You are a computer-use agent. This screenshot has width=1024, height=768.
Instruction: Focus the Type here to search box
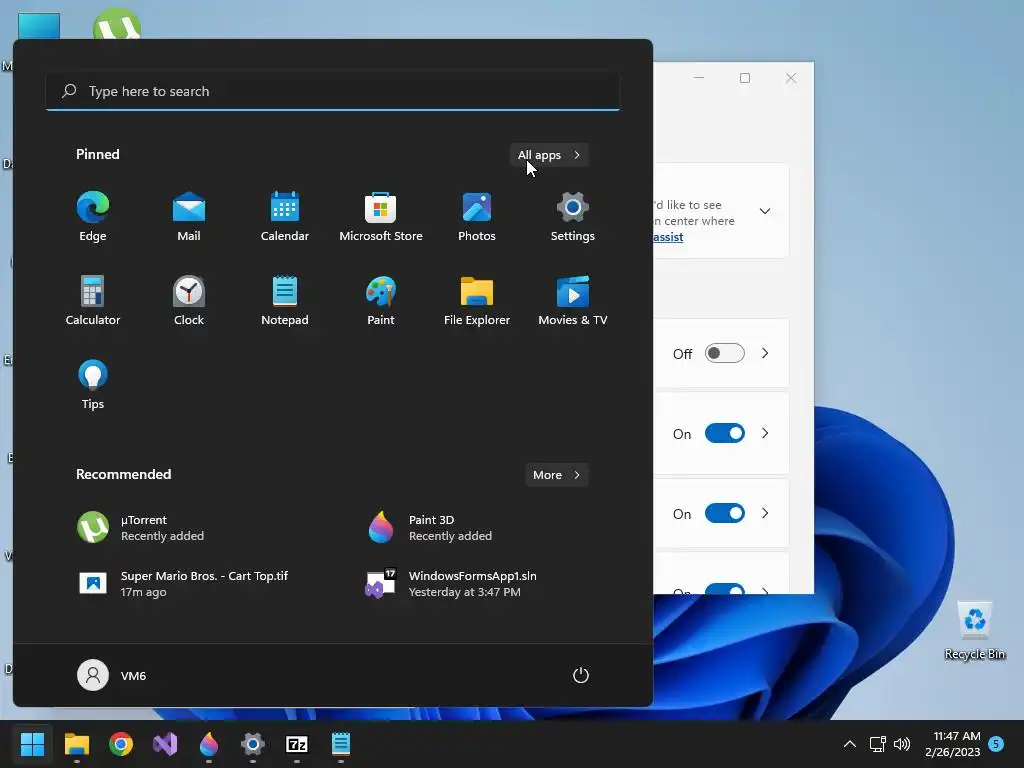333,91
